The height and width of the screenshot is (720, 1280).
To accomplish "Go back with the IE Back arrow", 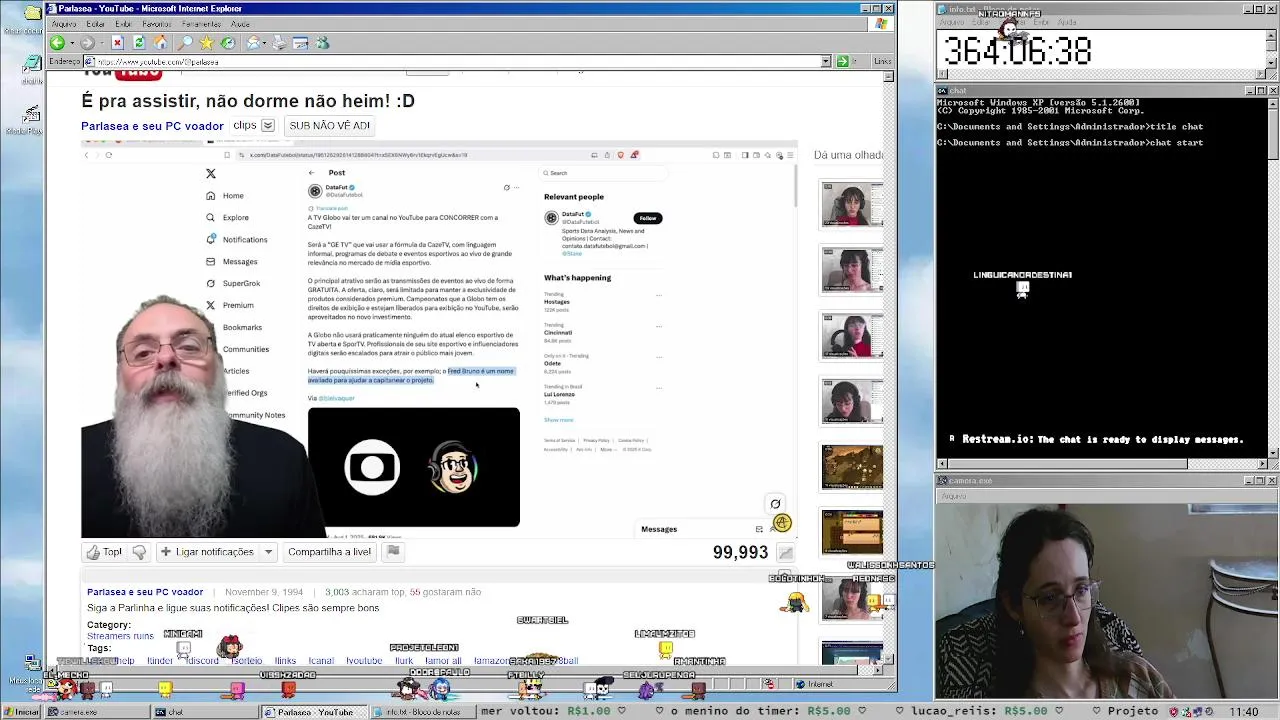I will (x=57, y=43).
